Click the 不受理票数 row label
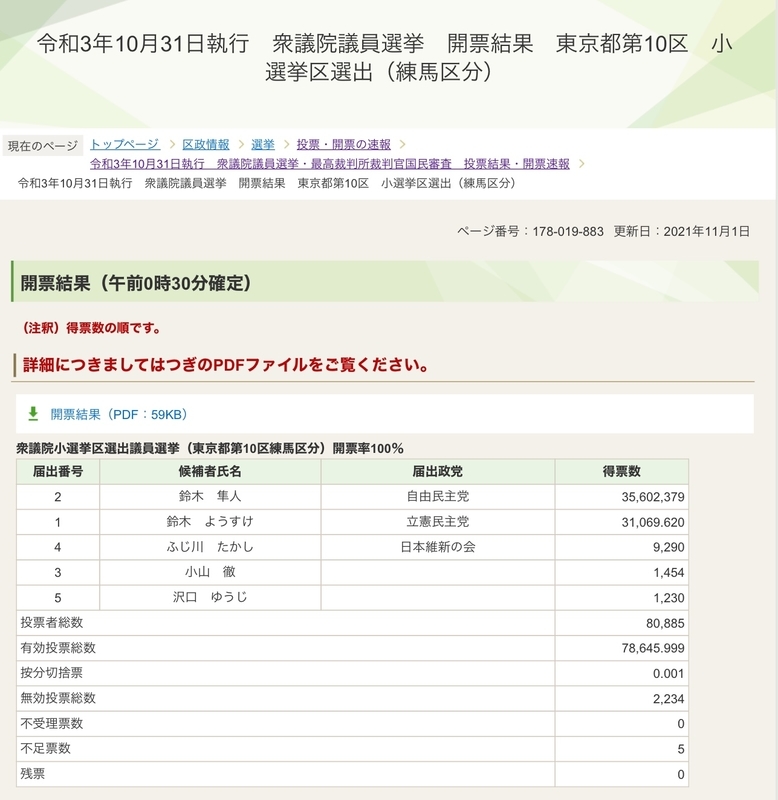The image size is (778, 800). (x=52, y=723)
